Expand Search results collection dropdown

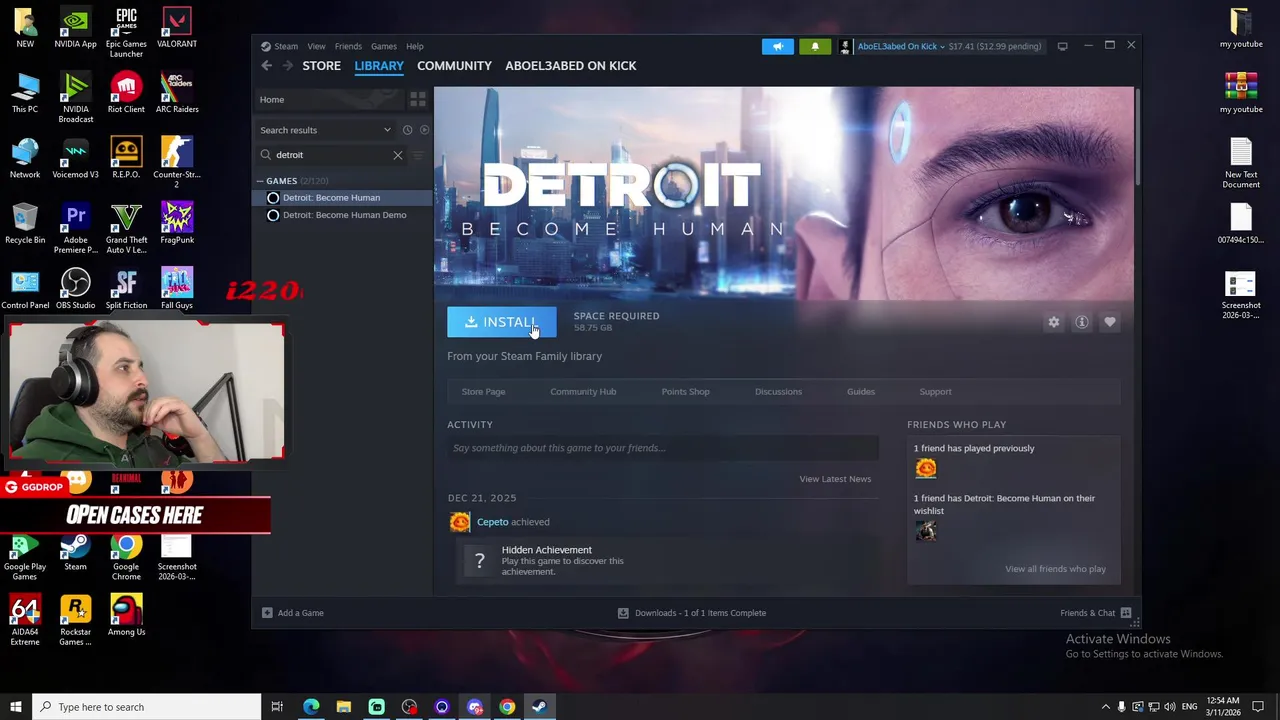pyautogui.click(x=387, y=130)
